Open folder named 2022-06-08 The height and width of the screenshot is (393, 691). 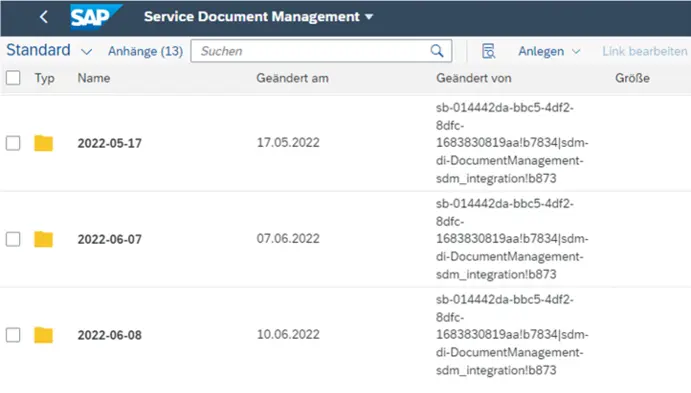(x=110, y=335)
